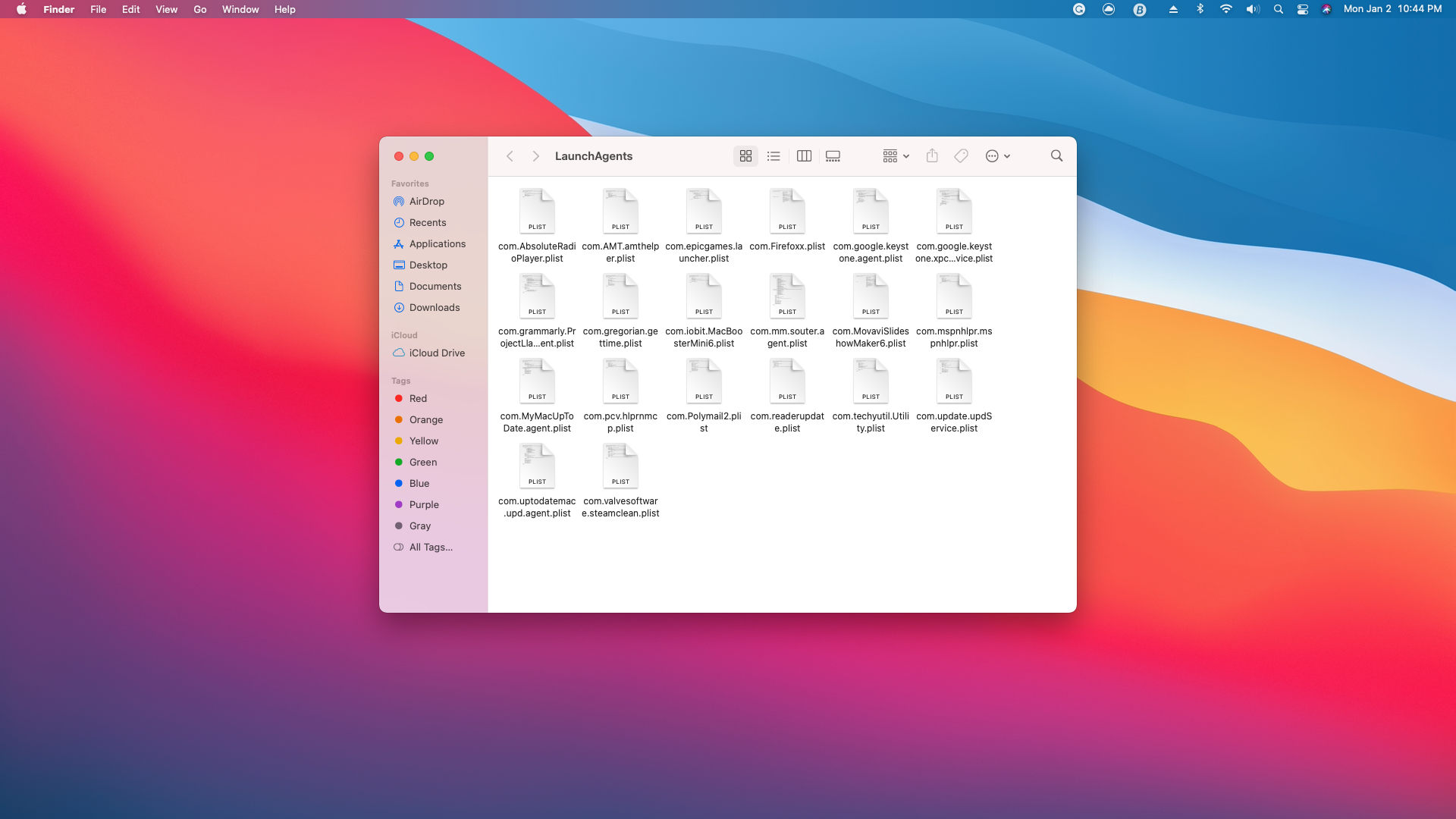Click the Share toolbar icon
Image resolution: width=1456 pixels, height=819 pixels.
point(932,156)
